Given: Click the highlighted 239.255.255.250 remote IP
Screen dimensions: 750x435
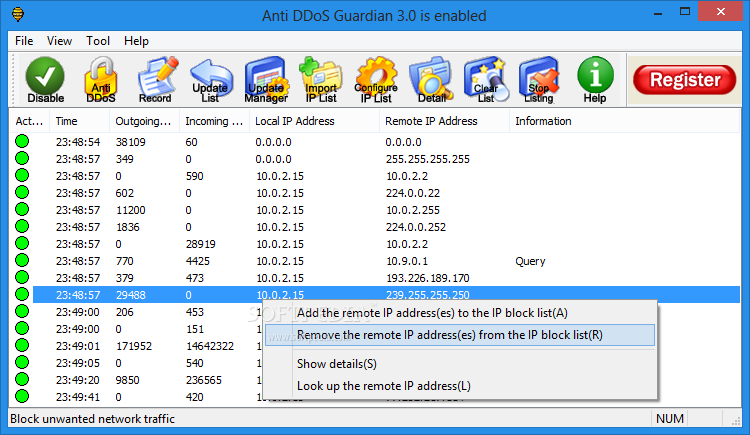Looking at the screenshot, I should 428,295.
